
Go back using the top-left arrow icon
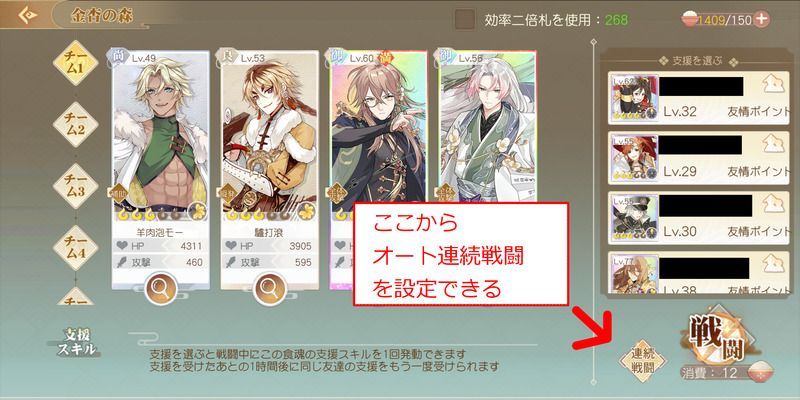coord(28,15)
